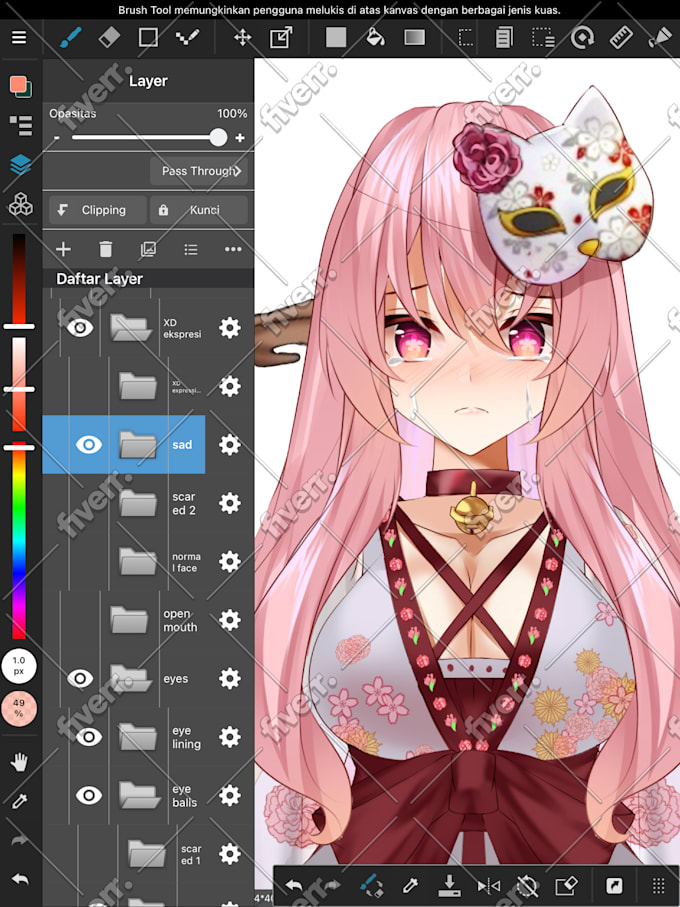This screenshot has width=680, height=907.
Task: Select the bottom bar eyedropper tool
Action: point(410,886)
